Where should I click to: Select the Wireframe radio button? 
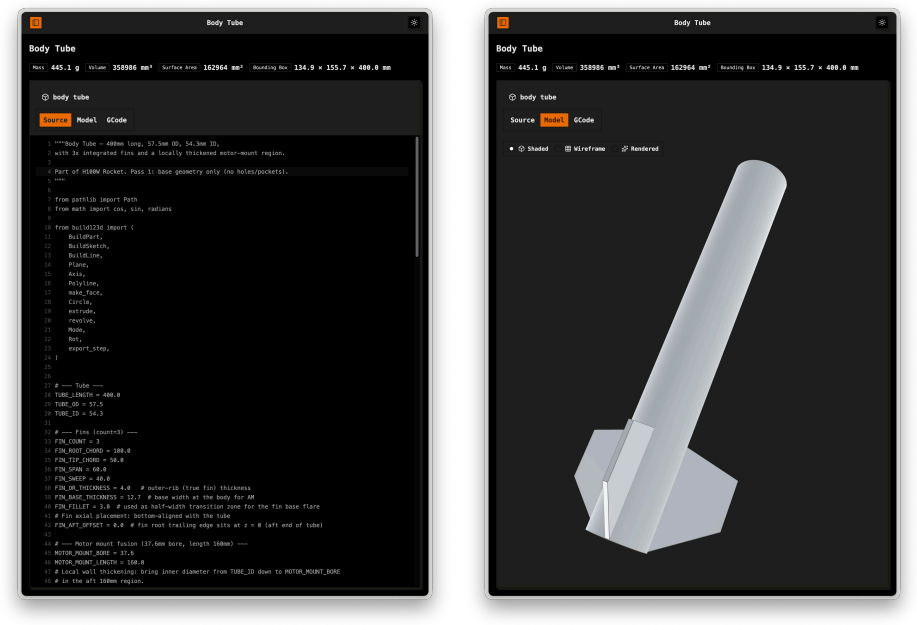(x=558, y=149)
